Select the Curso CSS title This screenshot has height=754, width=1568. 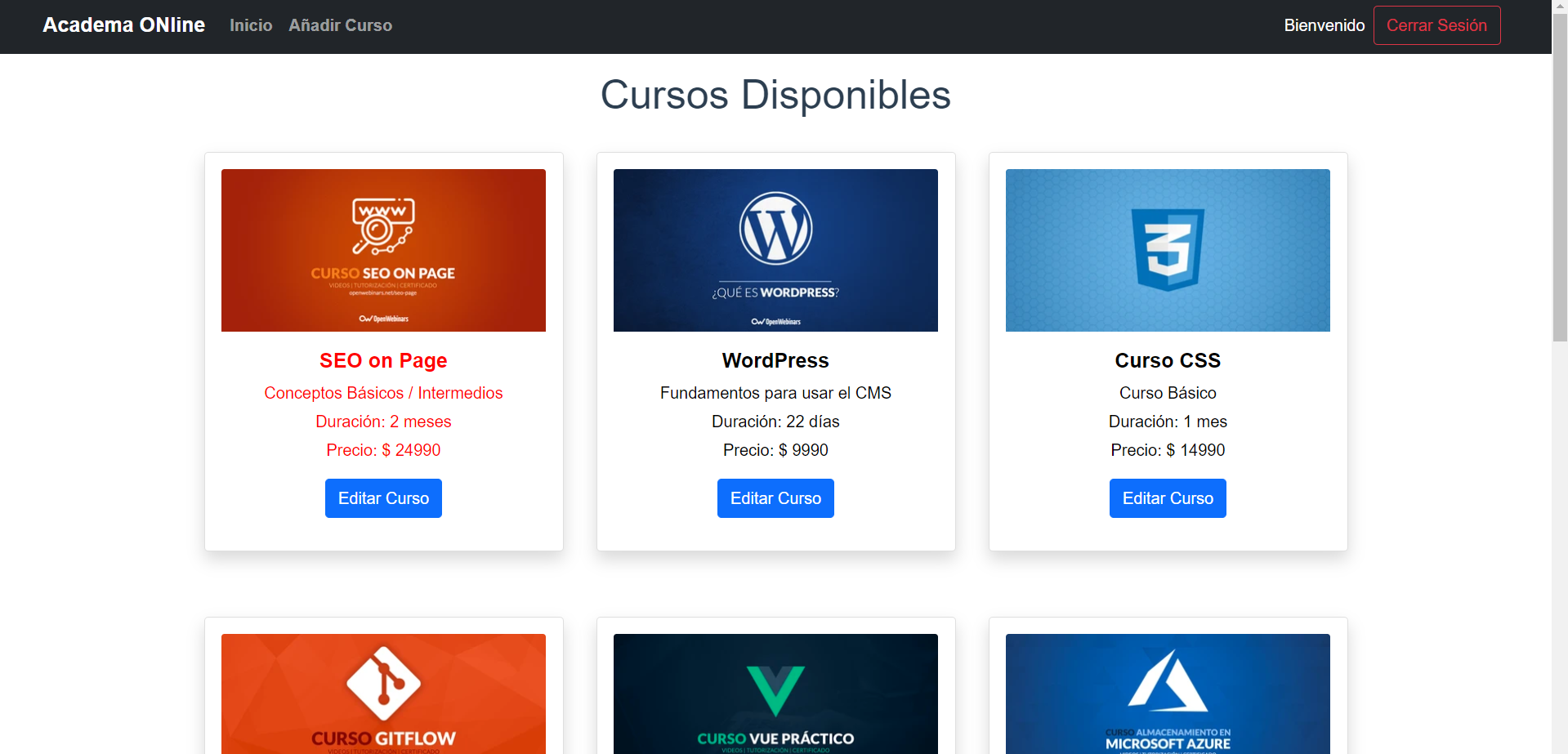[x=1168, y=360]
